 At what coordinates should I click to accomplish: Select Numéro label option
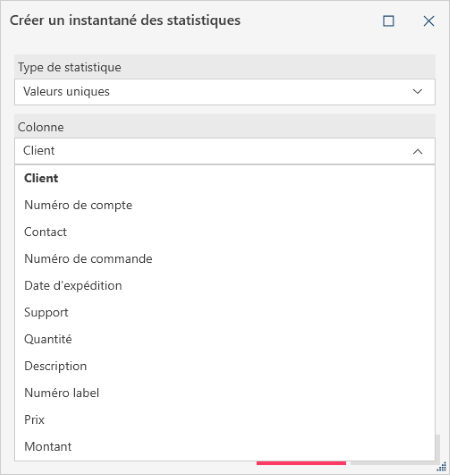[225, 393]
